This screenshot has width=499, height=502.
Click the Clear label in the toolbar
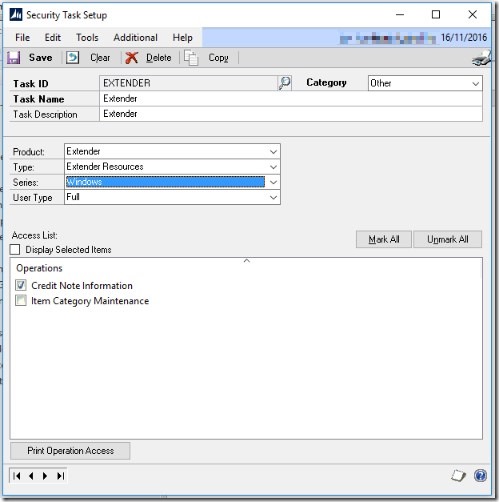click(100, 58)
